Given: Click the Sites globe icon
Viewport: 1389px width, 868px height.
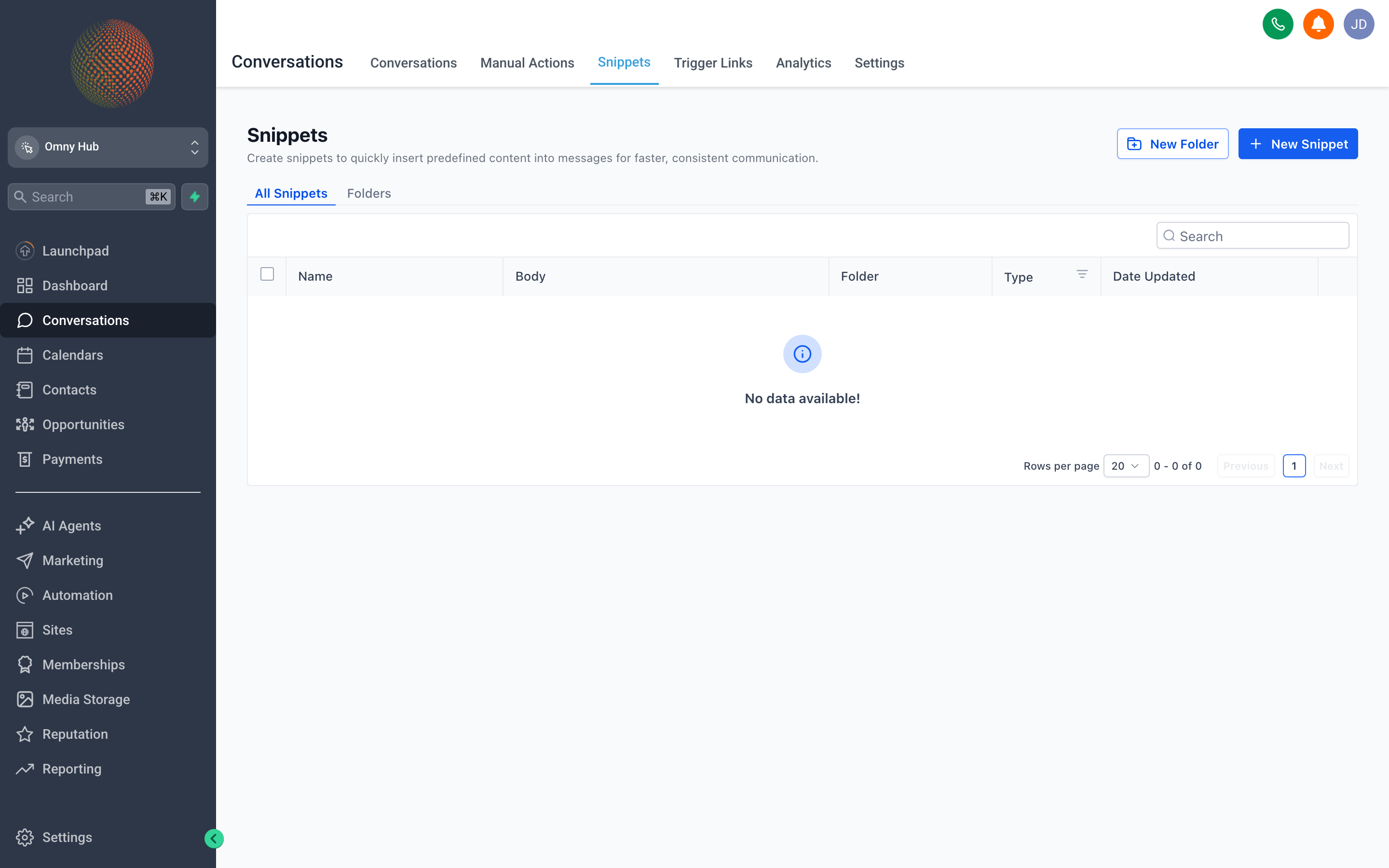Looking at the screenshot, I should click(x=25, y=630).
